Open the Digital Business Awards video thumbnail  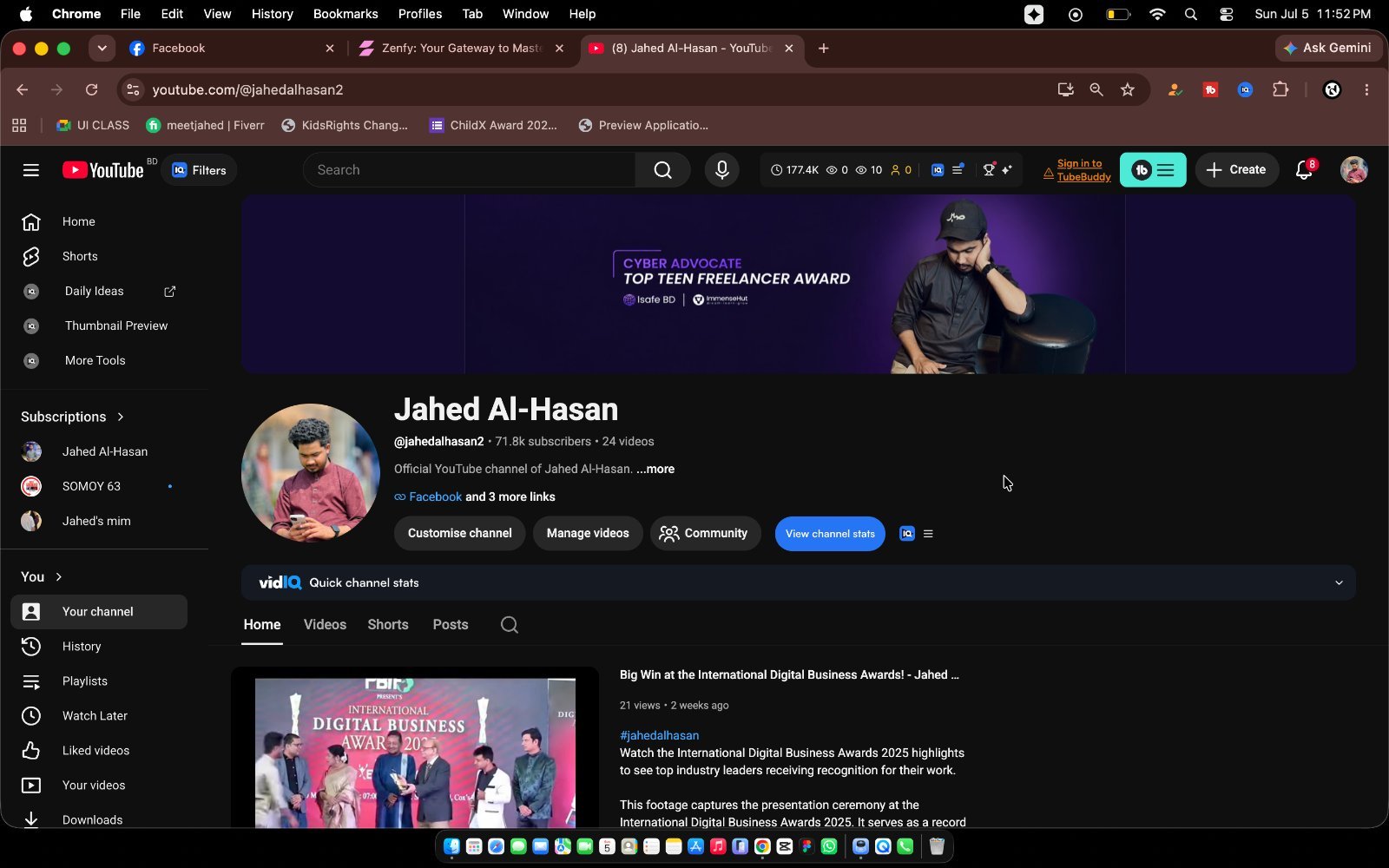pos(415,747)
